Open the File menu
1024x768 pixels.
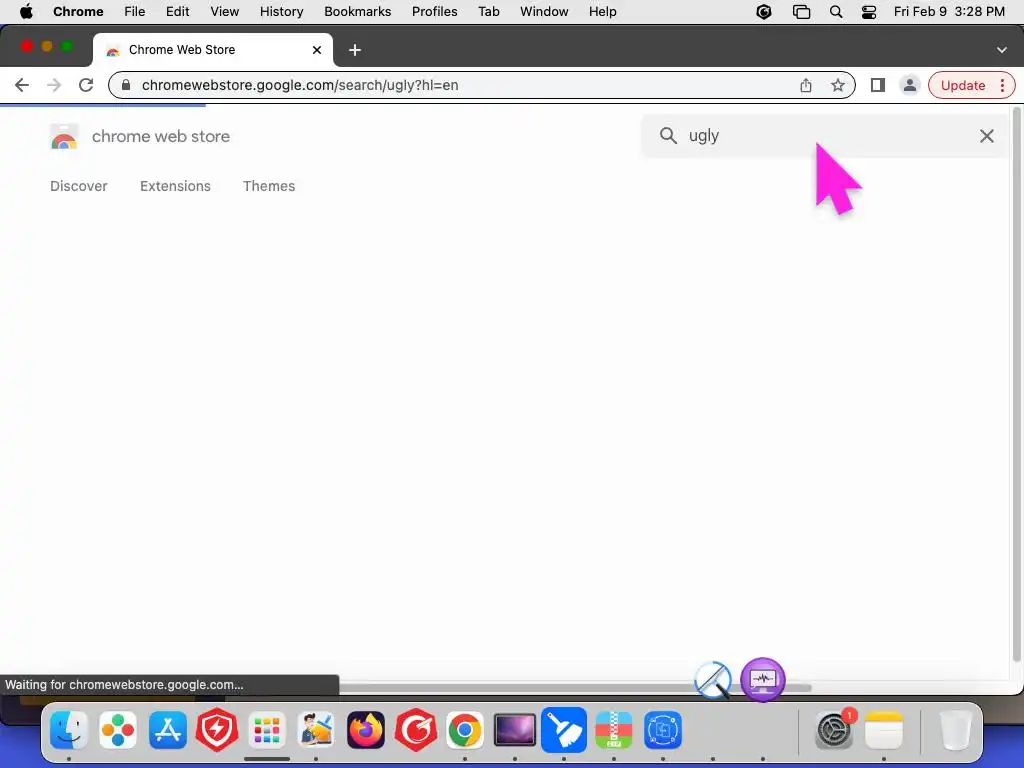click(135, 12)
